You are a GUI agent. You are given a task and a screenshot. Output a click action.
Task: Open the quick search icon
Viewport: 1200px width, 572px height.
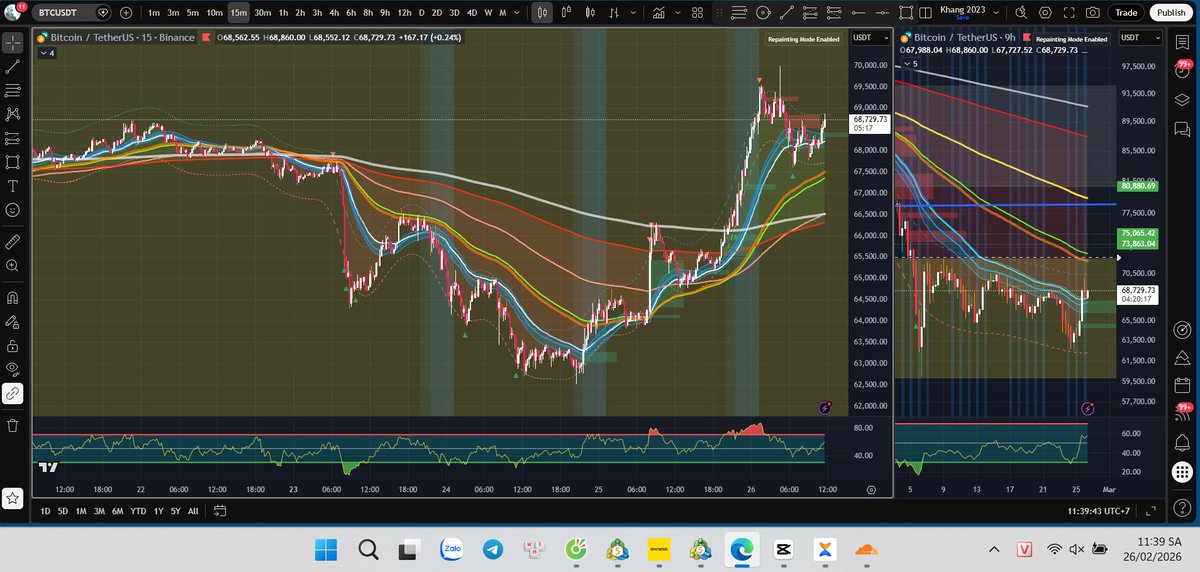pyautogui.click(x=1022, y=13)
